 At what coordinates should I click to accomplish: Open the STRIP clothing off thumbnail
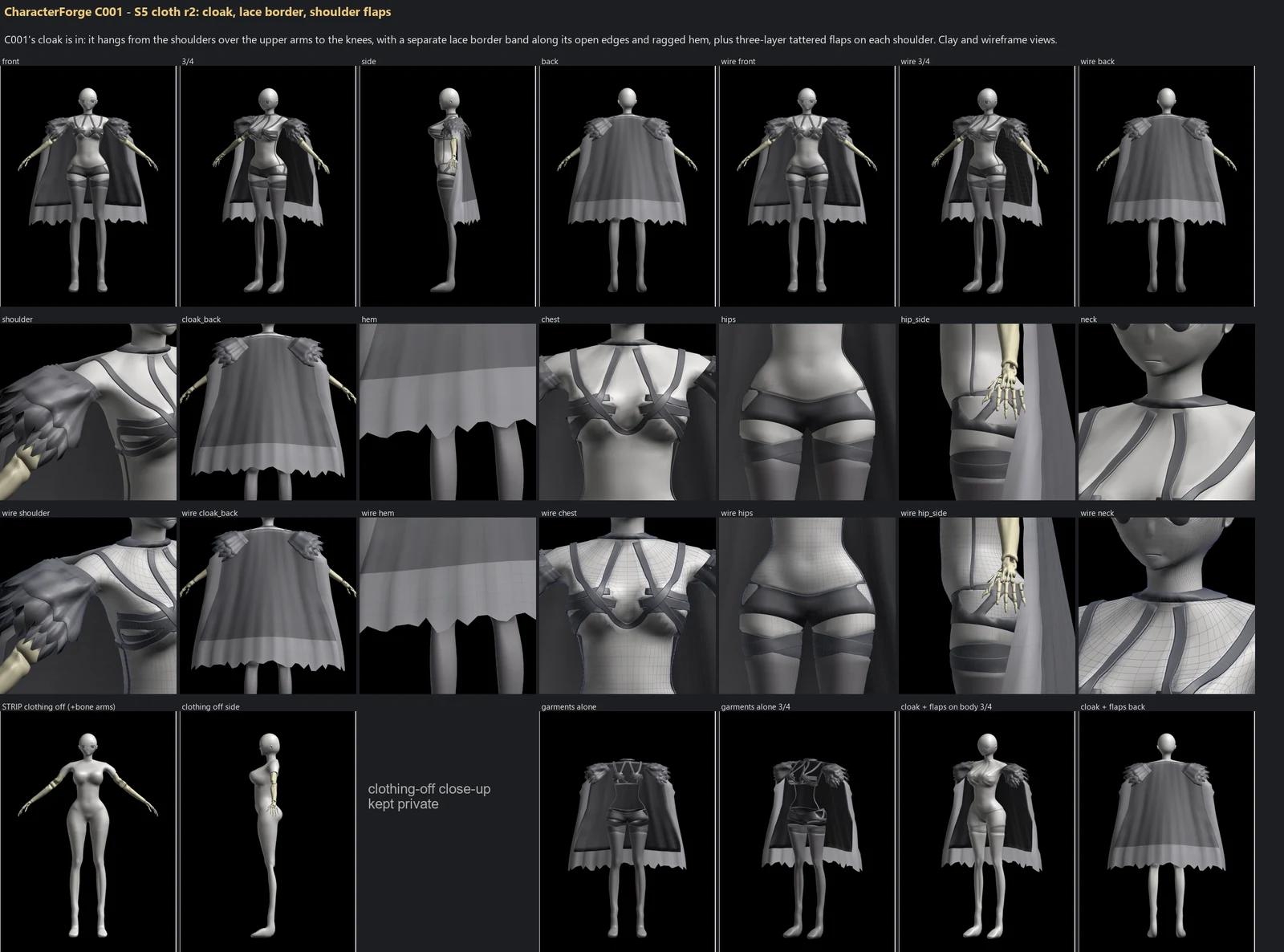[x=88, y=832]
